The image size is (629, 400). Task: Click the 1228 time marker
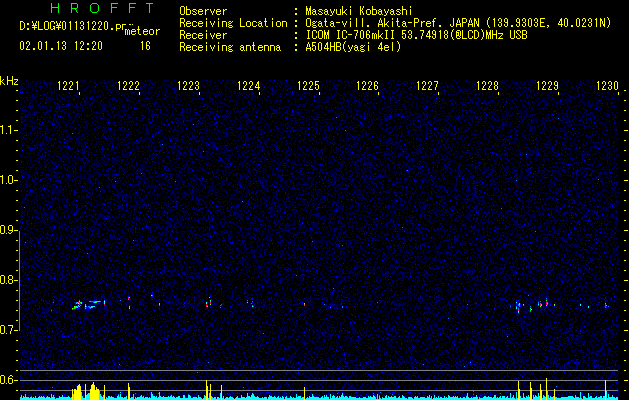(487, 86)
